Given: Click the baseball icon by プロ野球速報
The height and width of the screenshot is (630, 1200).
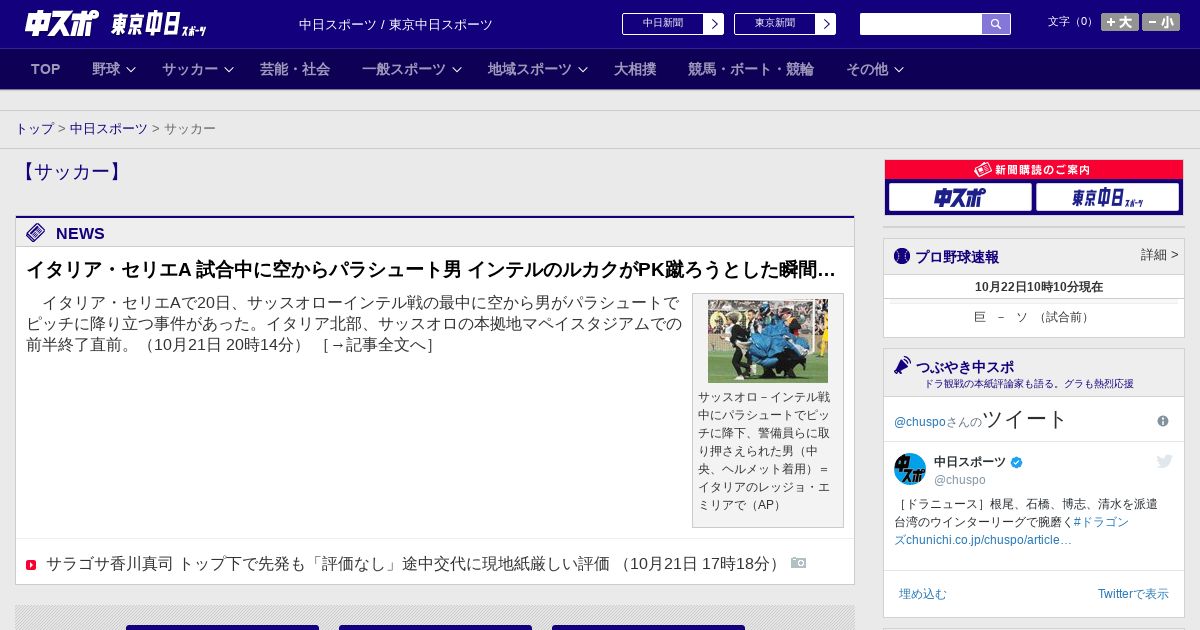Looking at the screenshot, I should click(902, 256).
